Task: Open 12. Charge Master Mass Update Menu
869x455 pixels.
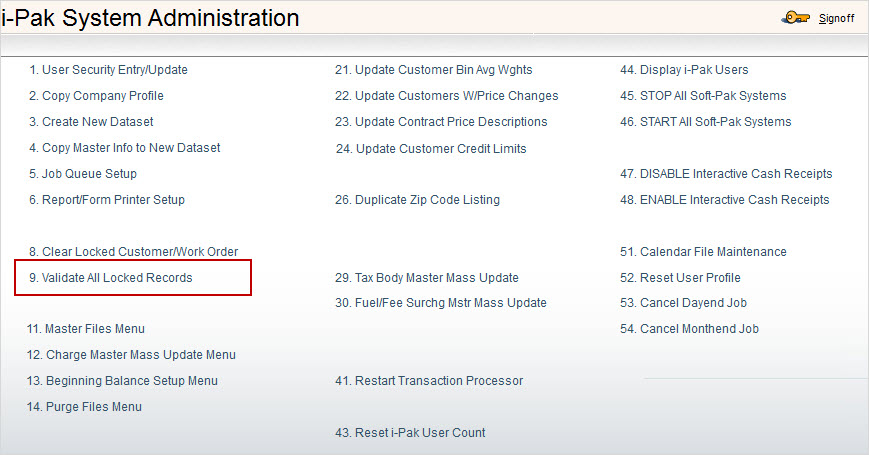Action: pyautogui.click(x=131, y=355)
